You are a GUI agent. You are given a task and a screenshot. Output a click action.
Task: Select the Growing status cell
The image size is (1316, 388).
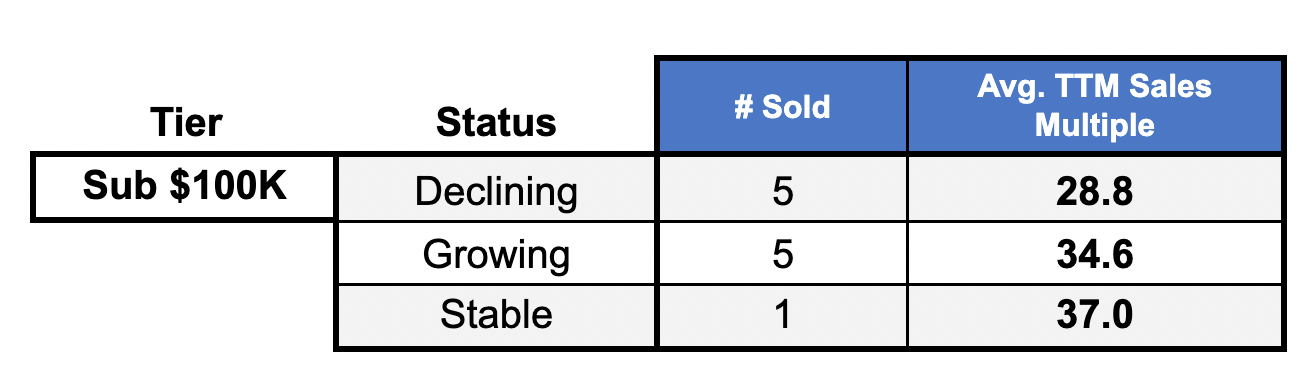[496, 254]
